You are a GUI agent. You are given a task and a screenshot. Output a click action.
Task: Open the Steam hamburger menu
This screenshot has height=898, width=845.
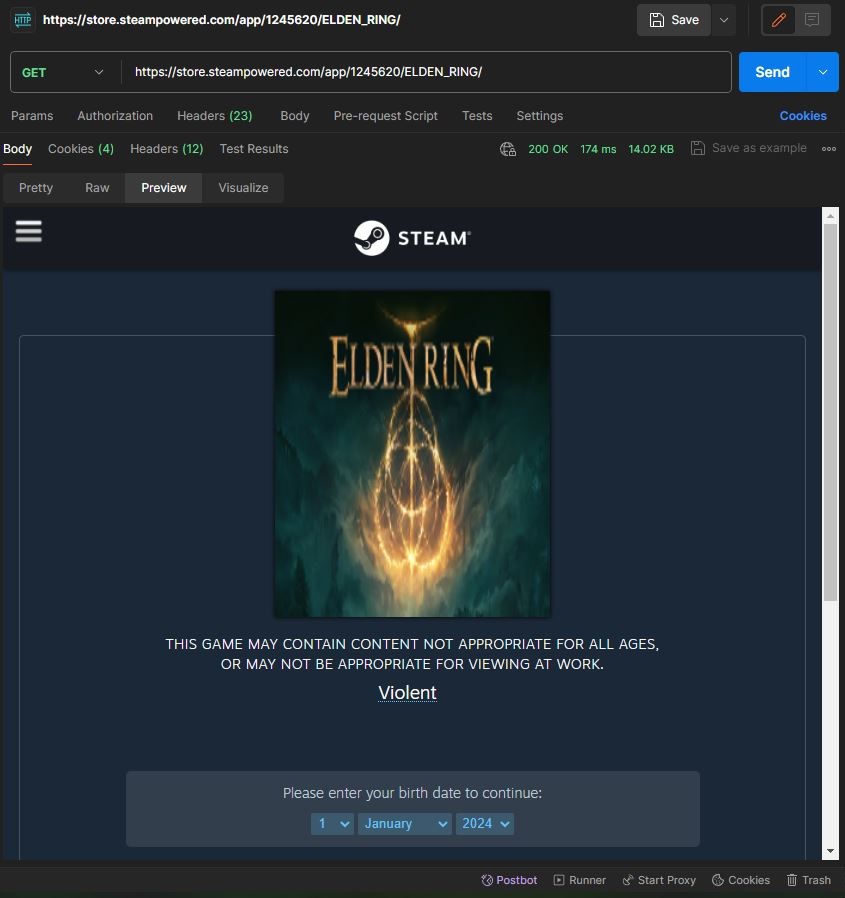29,231
